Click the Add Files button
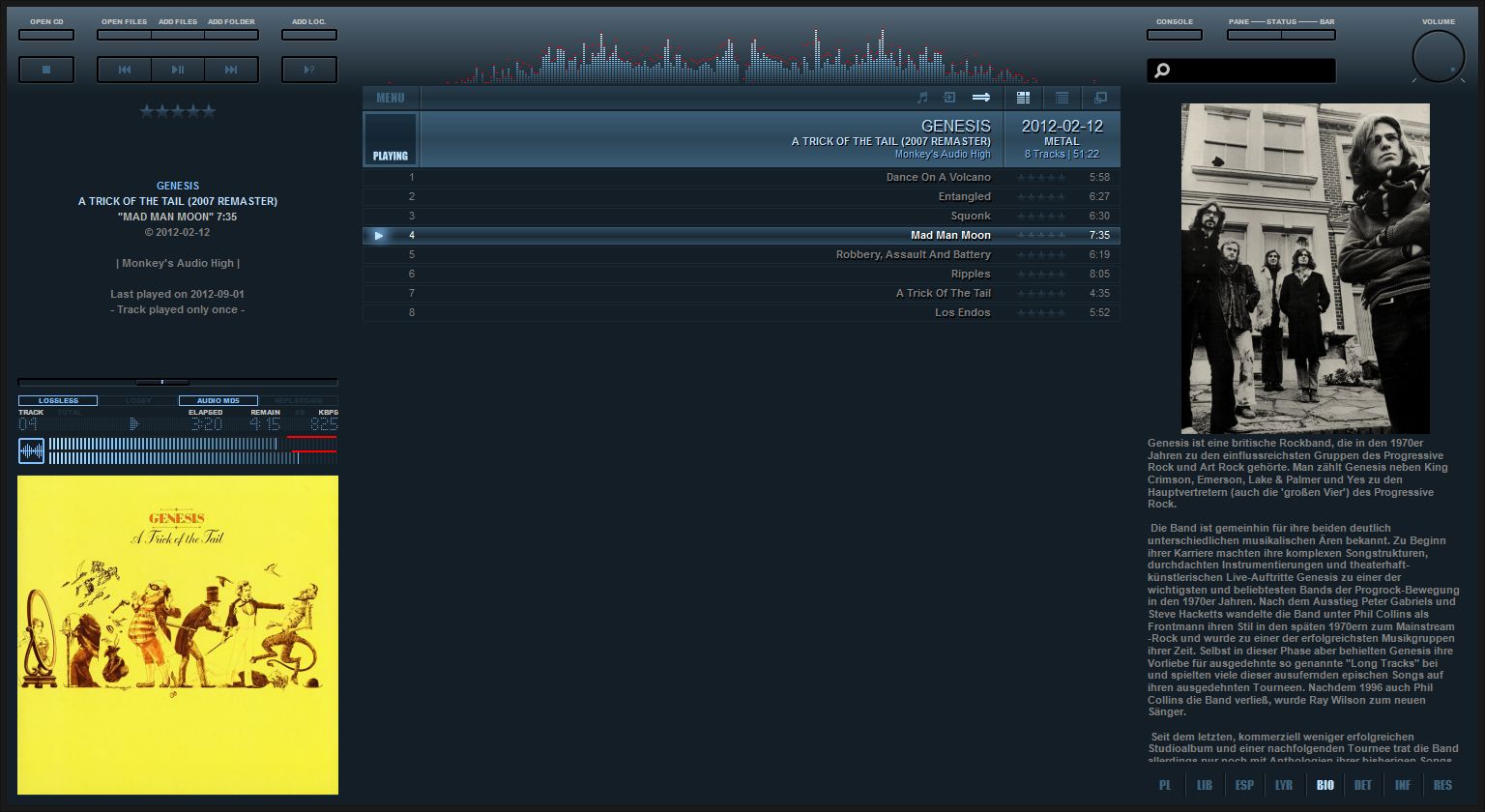 pyautogui.click(x=178, y=35)
